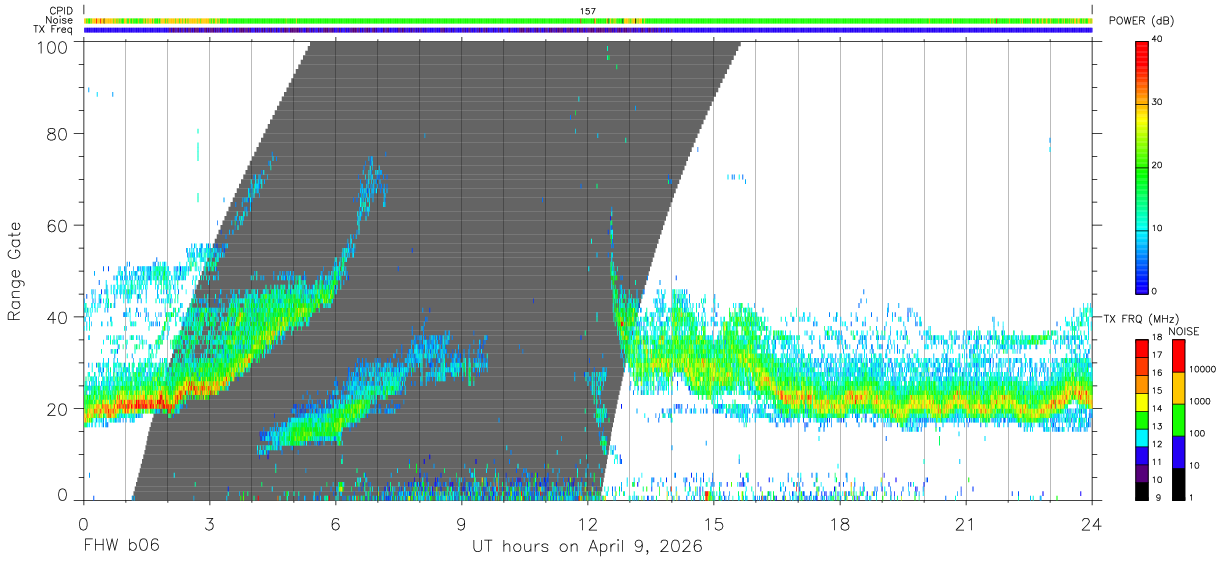
Task: Click the 6 hour tick label
Action: click(x=335, y=524)
